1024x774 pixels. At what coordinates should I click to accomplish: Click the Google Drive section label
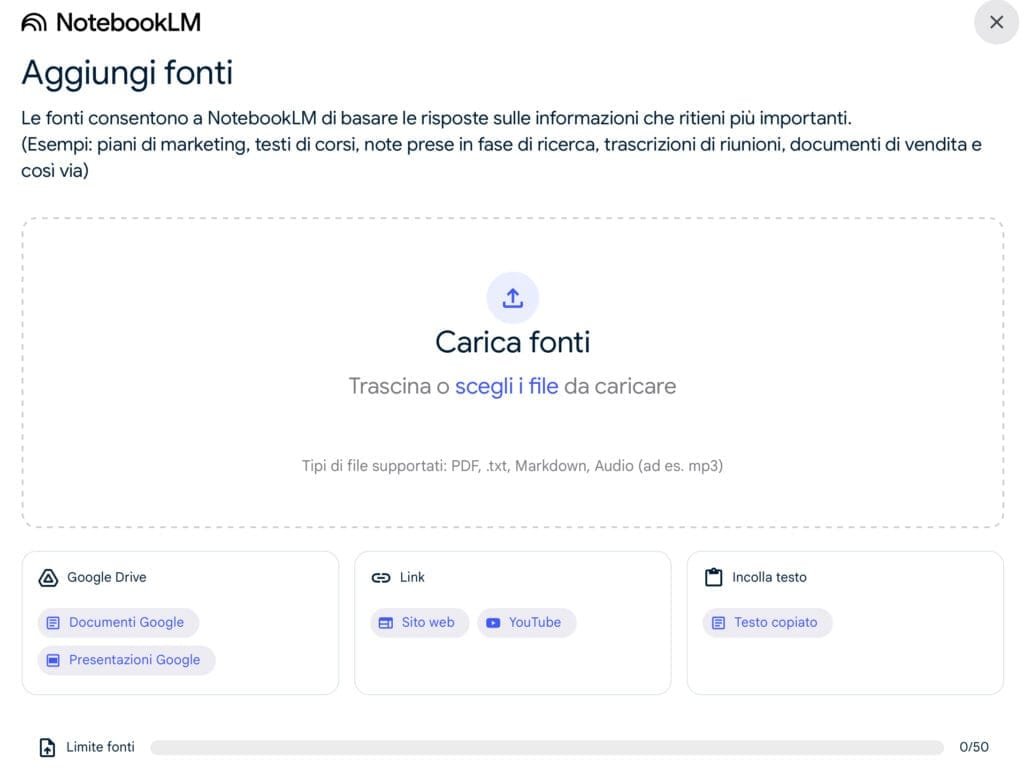[107, 578]
